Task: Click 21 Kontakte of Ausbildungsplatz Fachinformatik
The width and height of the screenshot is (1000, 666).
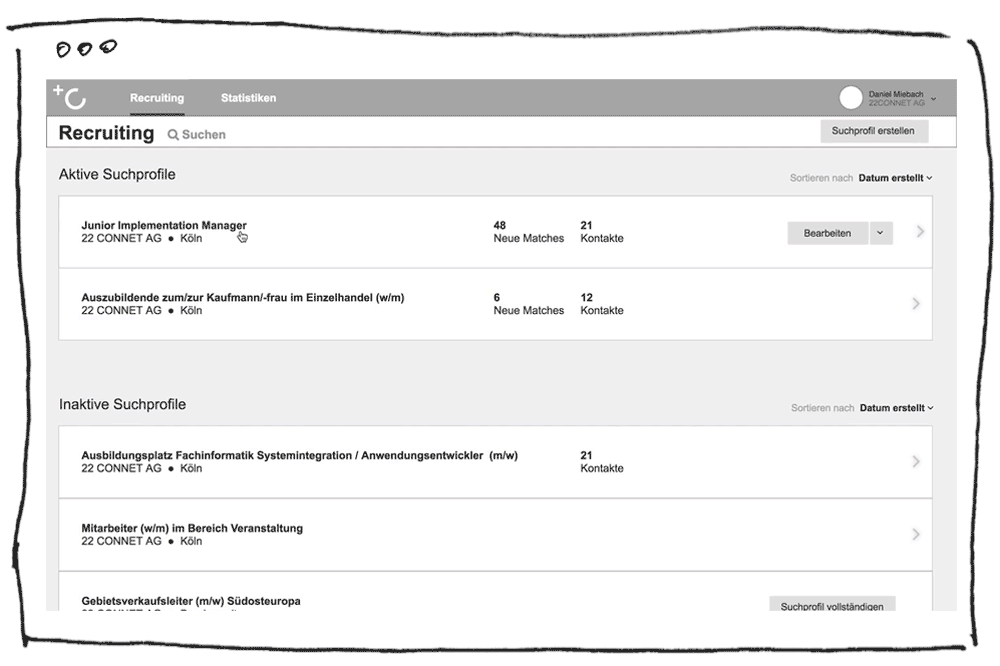Action: tap(601, 461)
